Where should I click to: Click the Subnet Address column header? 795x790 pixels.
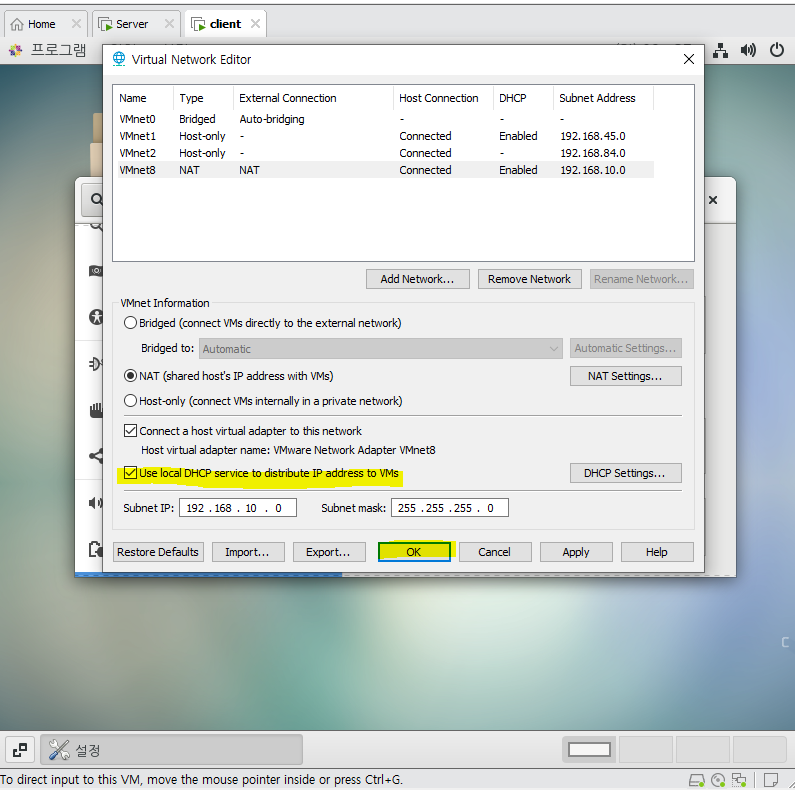pos(604,98)
